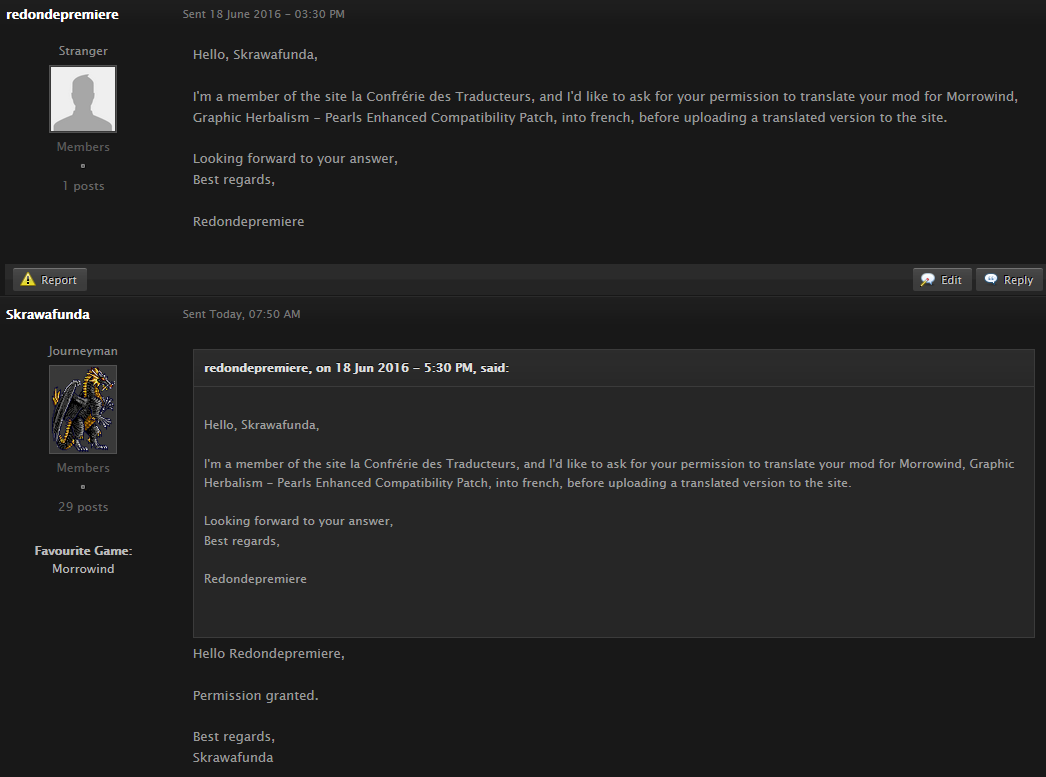The image size is (1046, 777).
Task: Click the Stranger rank label
Action: (x=83, y=51)
